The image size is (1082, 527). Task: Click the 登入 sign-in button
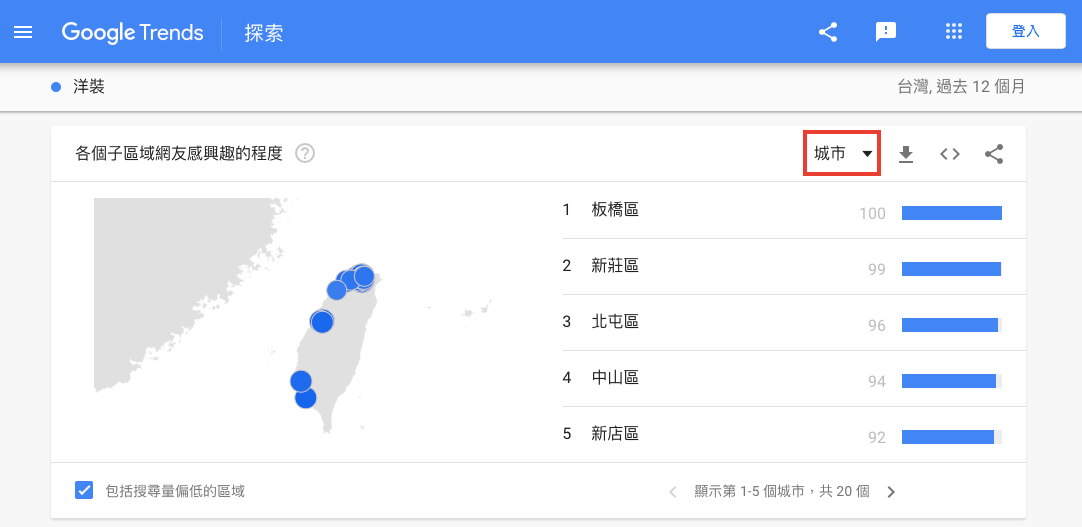point(1025,32)
